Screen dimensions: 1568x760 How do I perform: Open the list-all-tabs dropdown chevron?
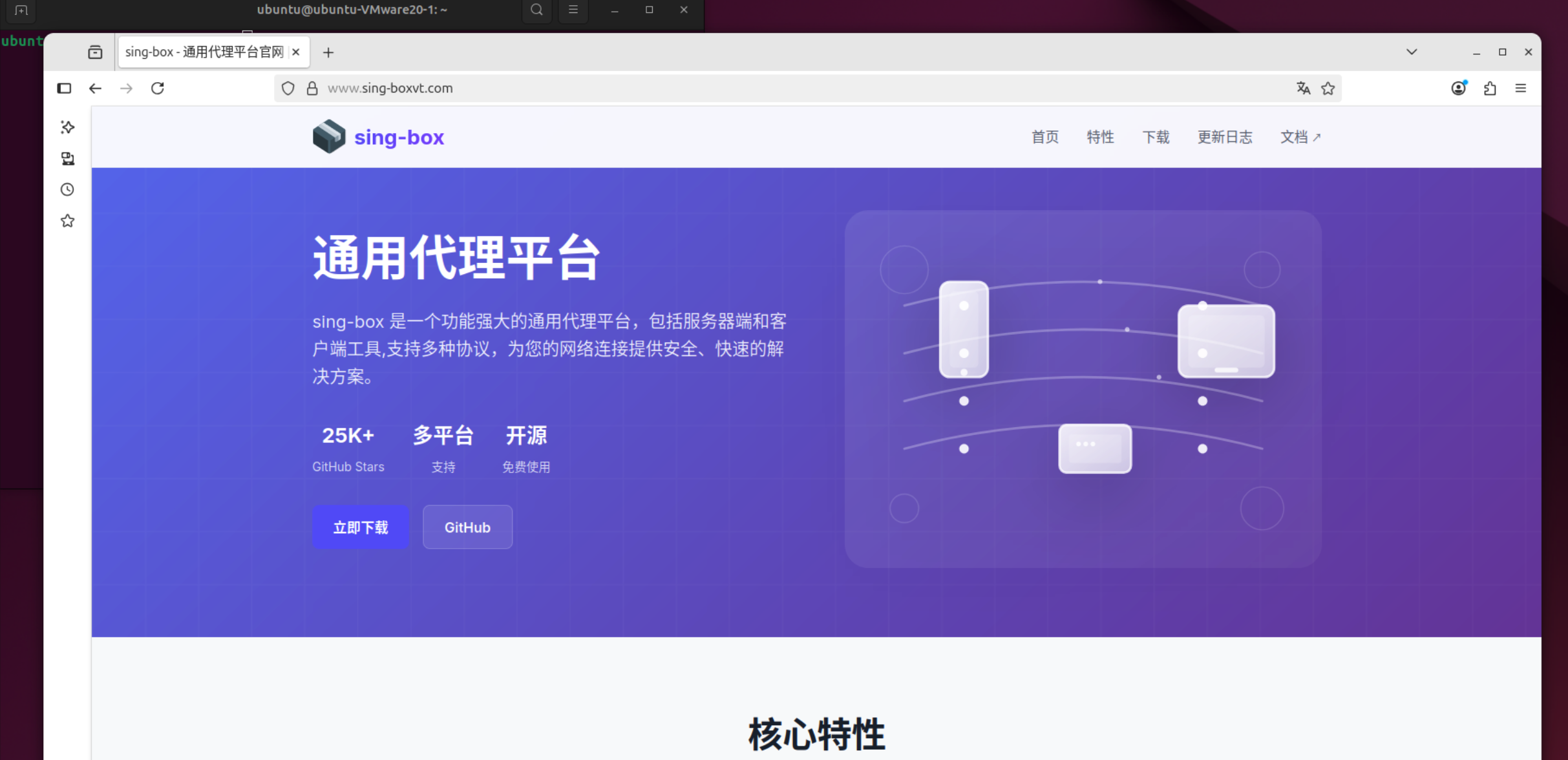[x=1411, y=52]
